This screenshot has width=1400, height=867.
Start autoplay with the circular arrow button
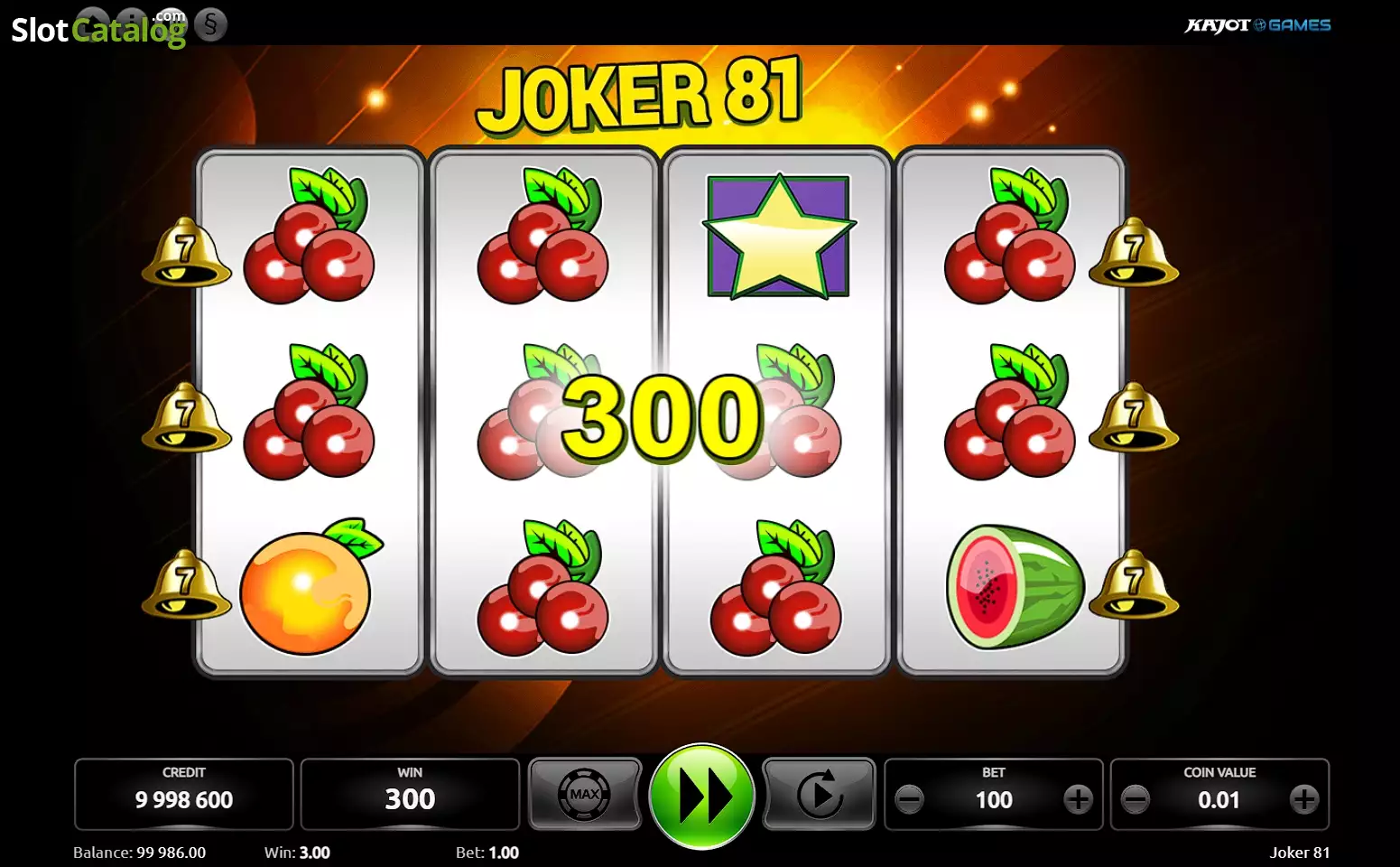[819, 794]
